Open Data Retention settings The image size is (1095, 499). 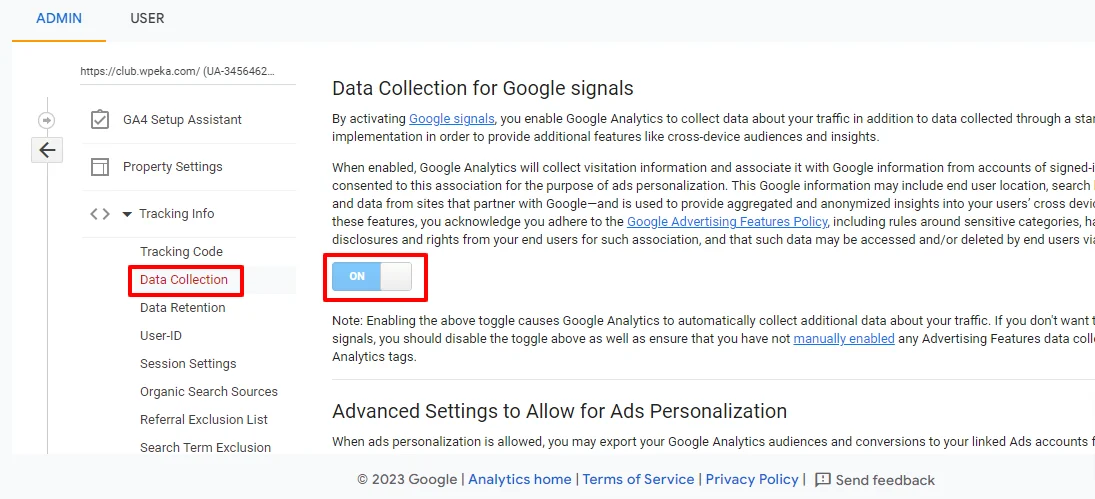(183, 308)
